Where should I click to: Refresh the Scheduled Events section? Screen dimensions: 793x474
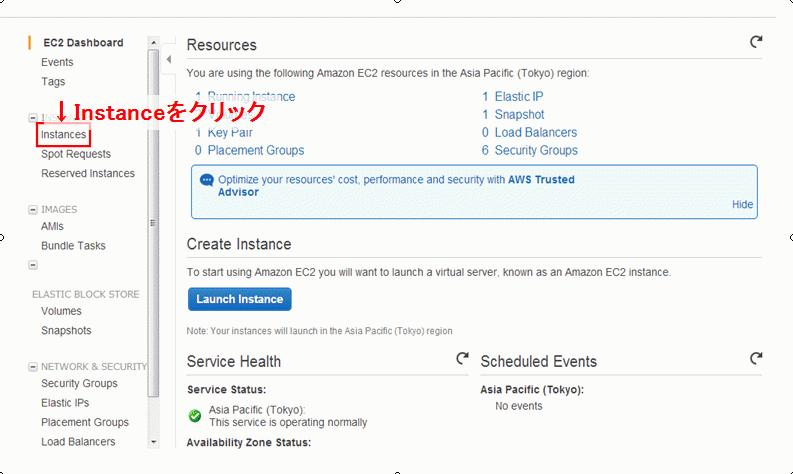tap(756, 359)
